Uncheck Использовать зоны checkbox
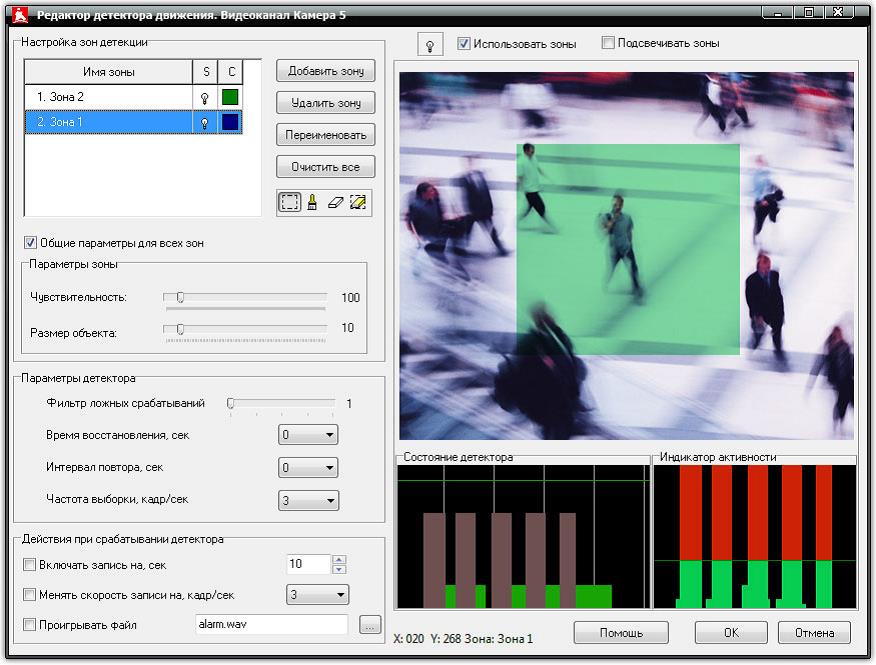The height and width of the screenshot is (665, 876). (x=463, y=44)
